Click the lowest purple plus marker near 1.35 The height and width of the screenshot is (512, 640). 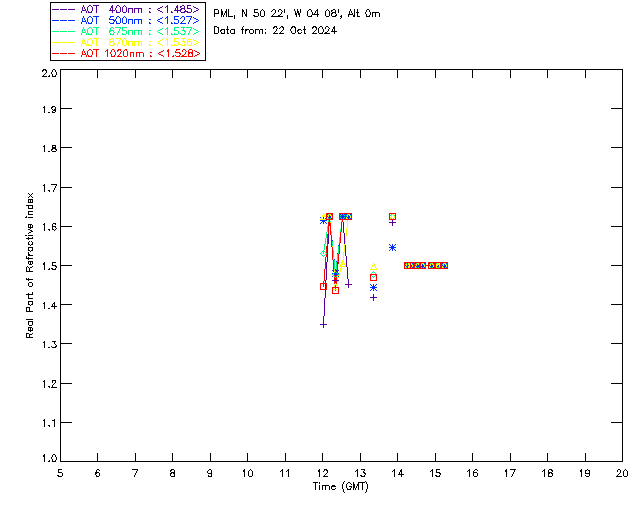[323, 325]
